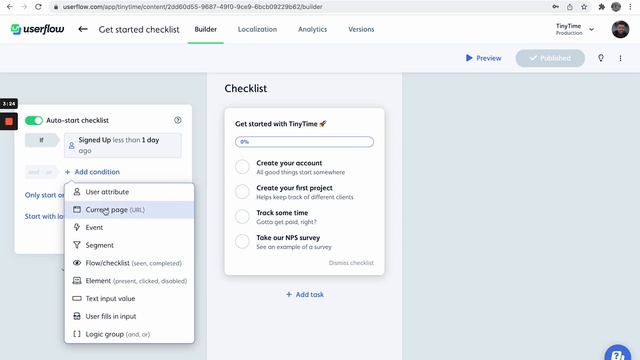
Task: Click the browser address bar URL
Action: click(192, 7)
